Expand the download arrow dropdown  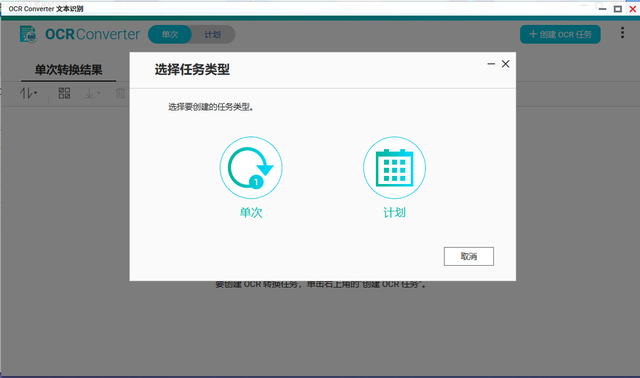[x=91, y=93]
